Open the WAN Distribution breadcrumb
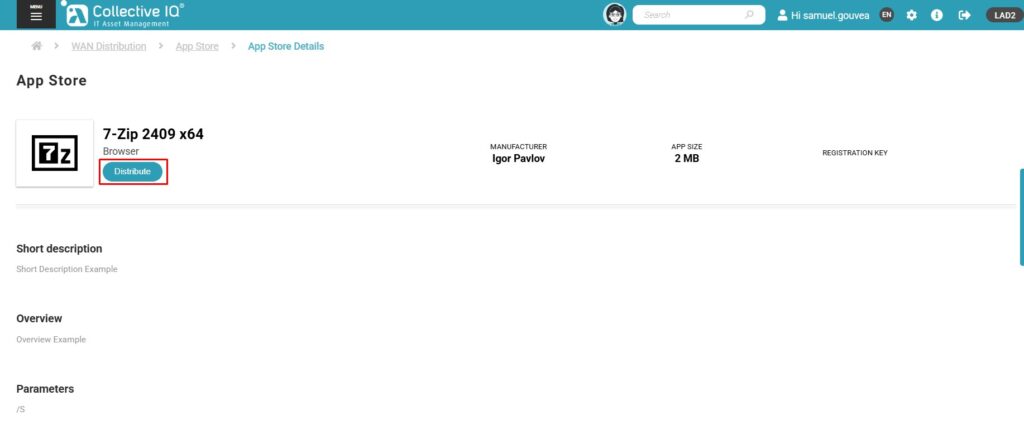Screen dimensions: 1024x434 click(x=108, y=46)
